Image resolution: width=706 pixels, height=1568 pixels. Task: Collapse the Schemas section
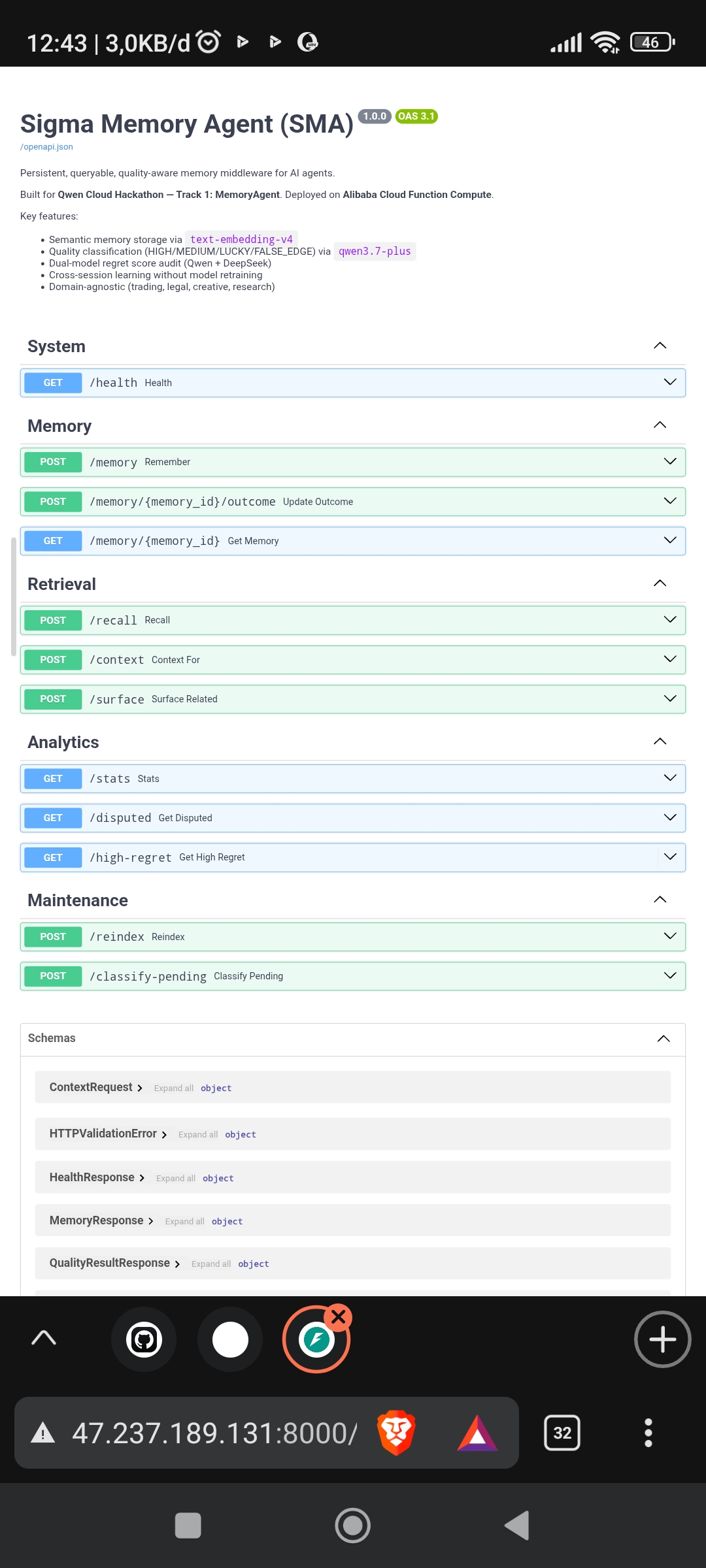coord(664,1039)
